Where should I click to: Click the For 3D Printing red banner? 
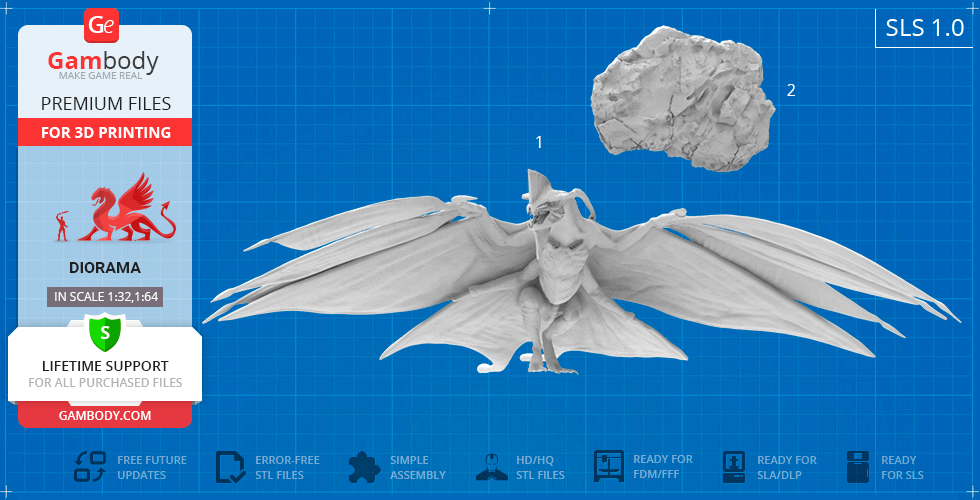pos(105,132)
